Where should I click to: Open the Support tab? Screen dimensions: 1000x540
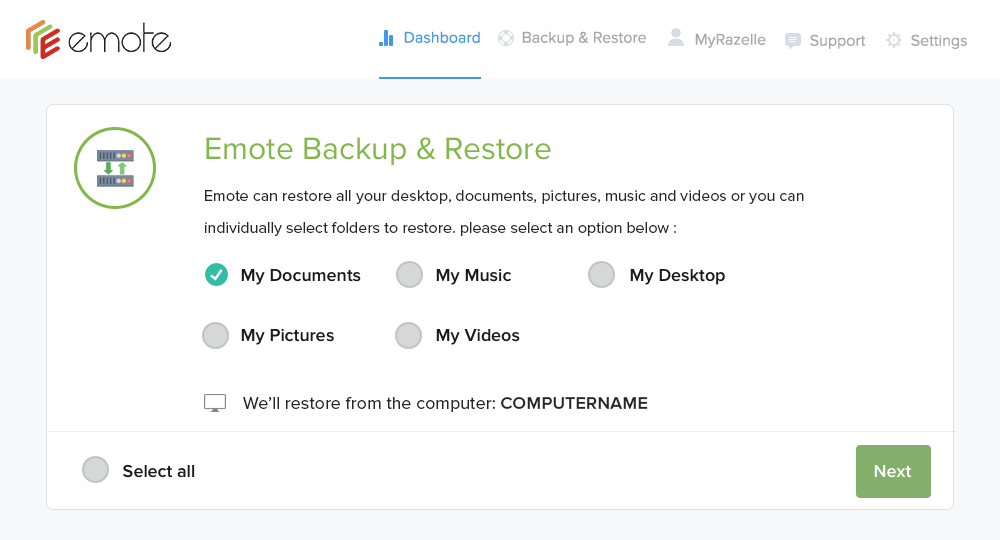coord(825,41)
